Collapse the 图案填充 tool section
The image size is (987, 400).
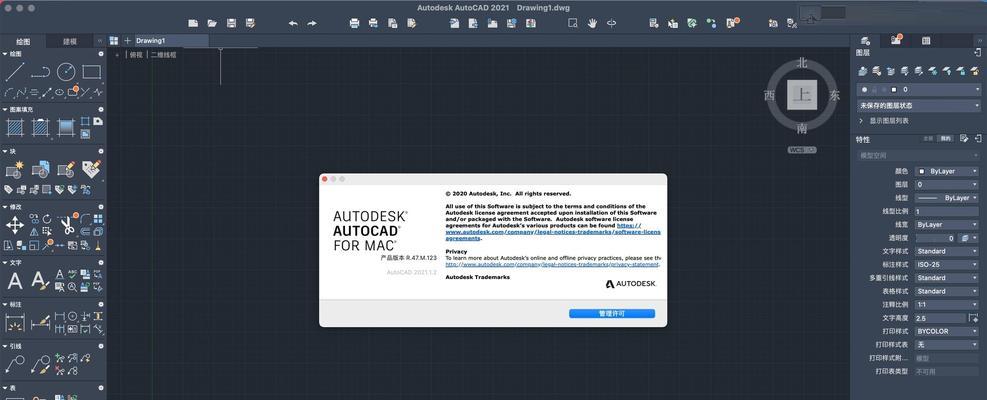[x=5, y=109]
